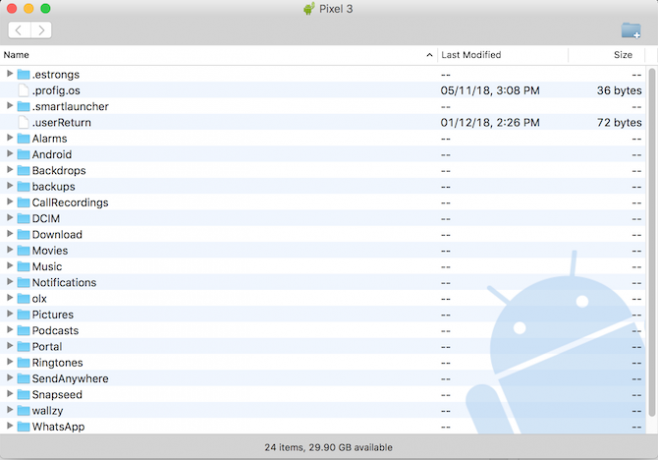Screen dimensions: 658x460
Task: Expand the Backdrops folder triangle
Action: pyautogui.click(x=10, y=170)
